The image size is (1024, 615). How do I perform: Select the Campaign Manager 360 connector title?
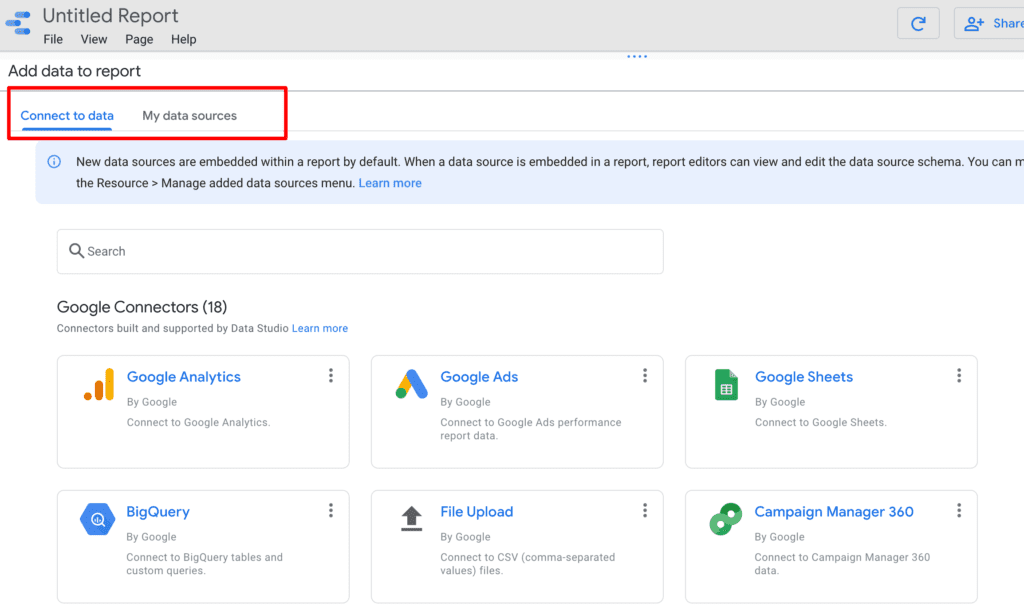pyautogui.click(x=834, y=512)
